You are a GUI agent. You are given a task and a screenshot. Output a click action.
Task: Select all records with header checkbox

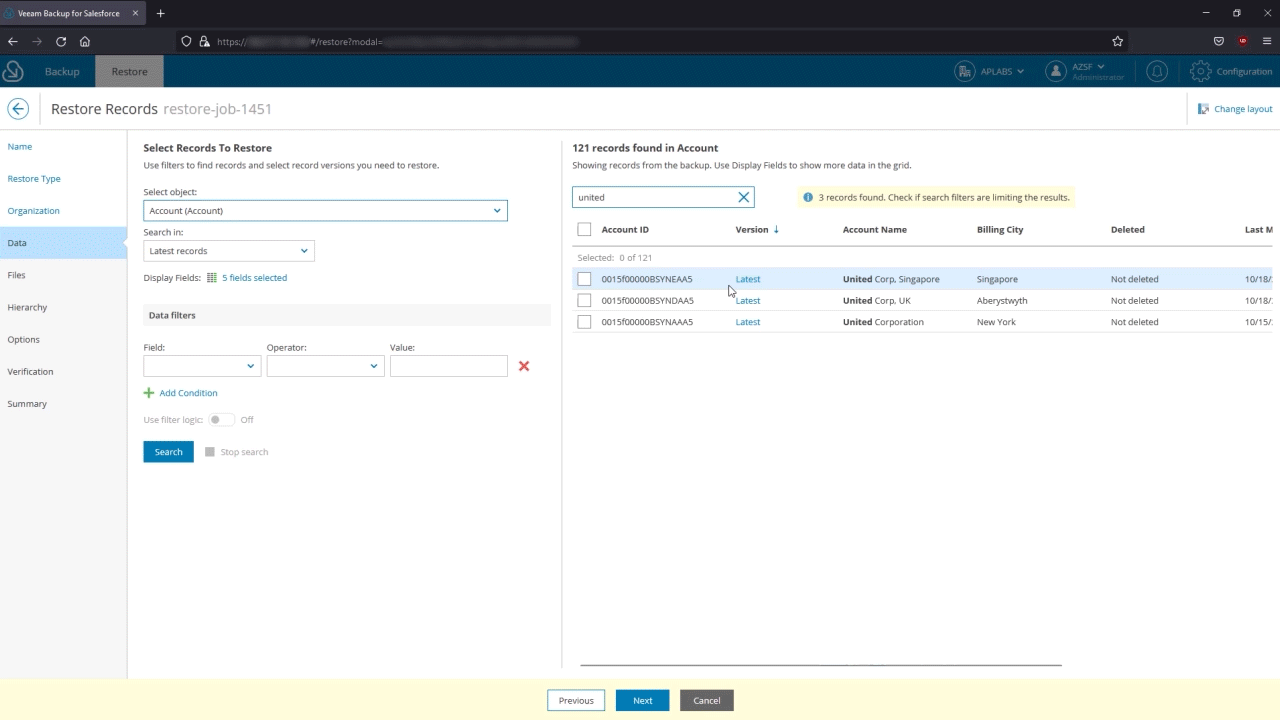pyautogui.click(x=584, y=230)
